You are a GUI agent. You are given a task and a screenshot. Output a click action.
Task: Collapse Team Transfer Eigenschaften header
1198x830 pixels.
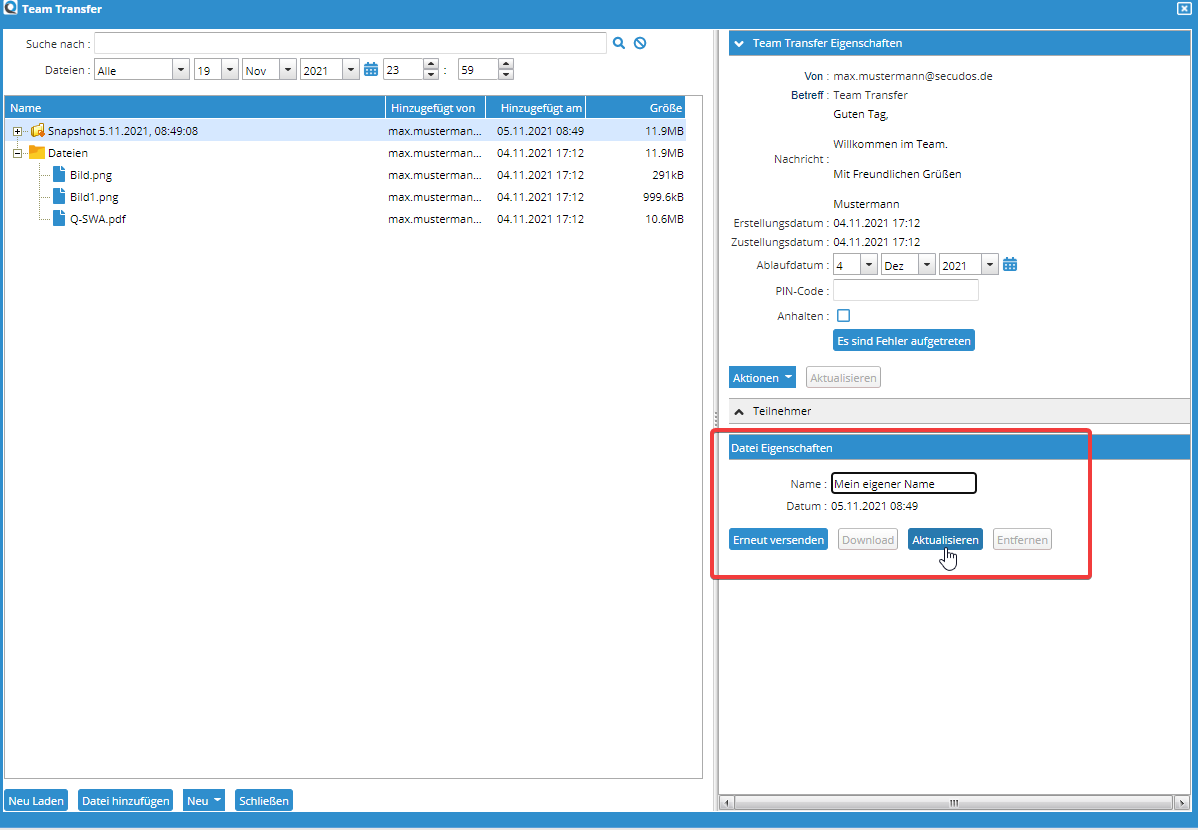[x=740, y=43]
